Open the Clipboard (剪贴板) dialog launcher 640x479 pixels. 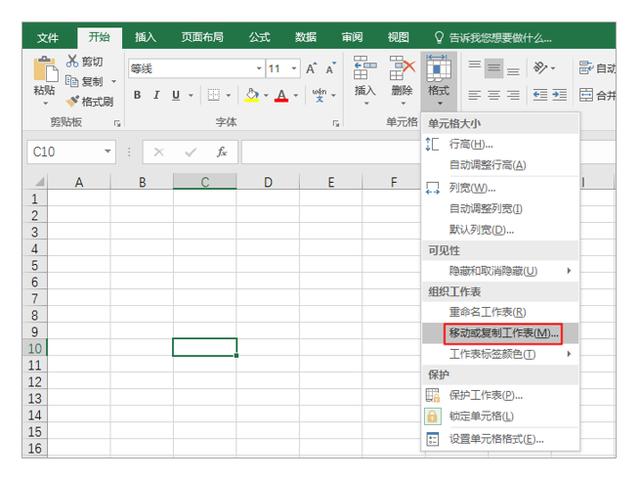pyautogui.click(x=117, y=123)
